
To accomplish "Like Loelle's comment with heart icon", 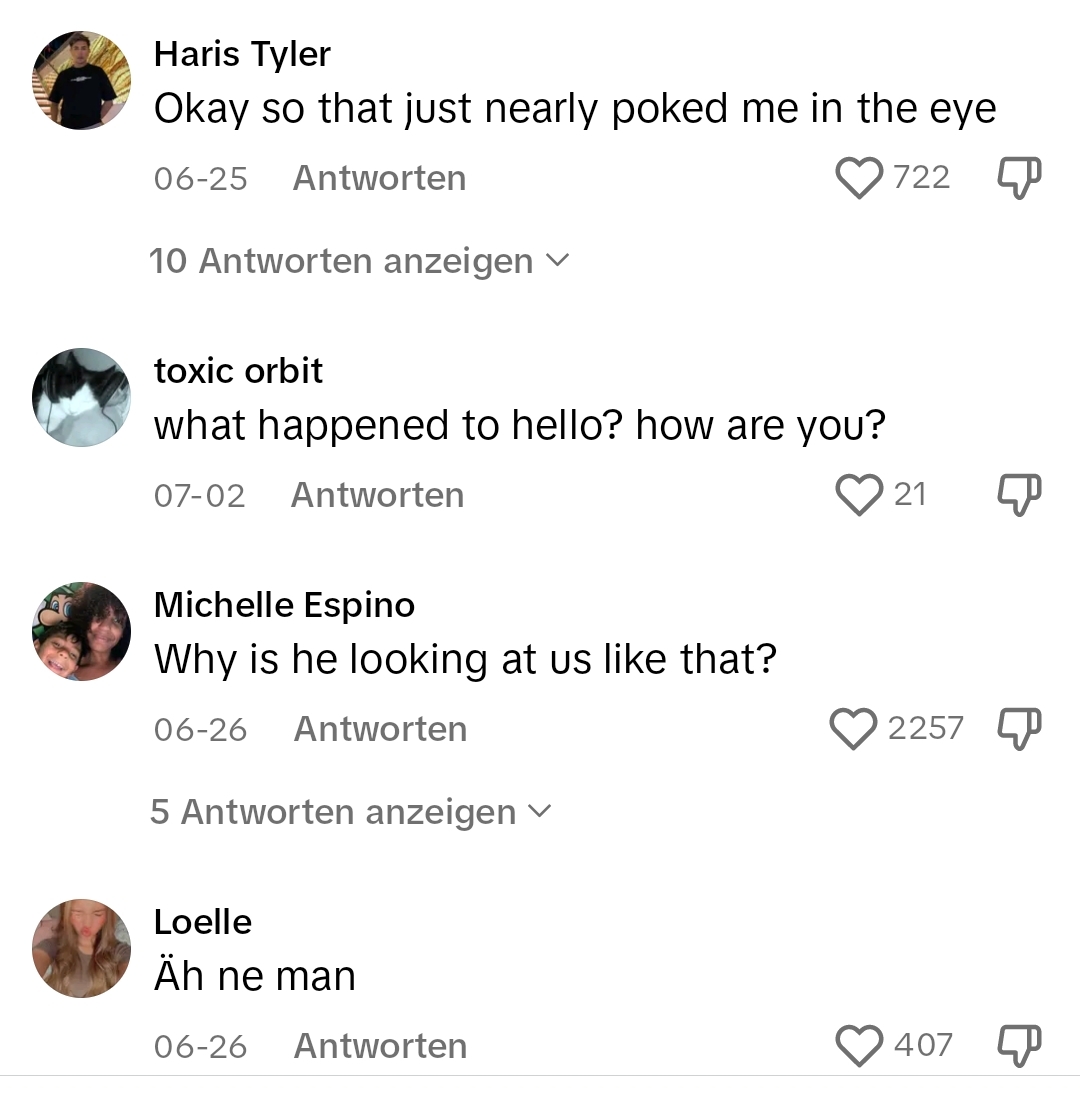I will 859,1045.
